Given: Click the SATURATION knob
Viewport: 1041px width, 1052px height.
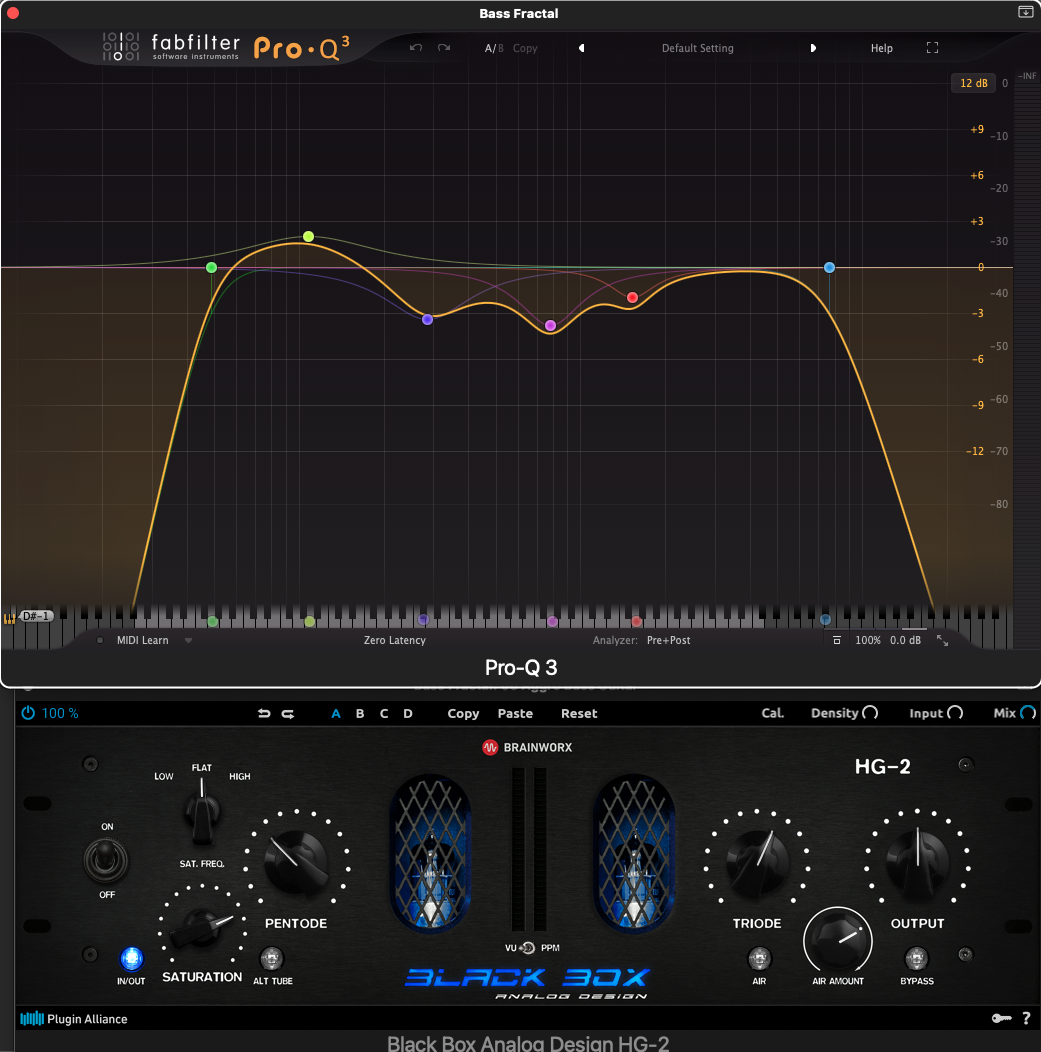Looking at the screenshot, I should click(201, 927).
